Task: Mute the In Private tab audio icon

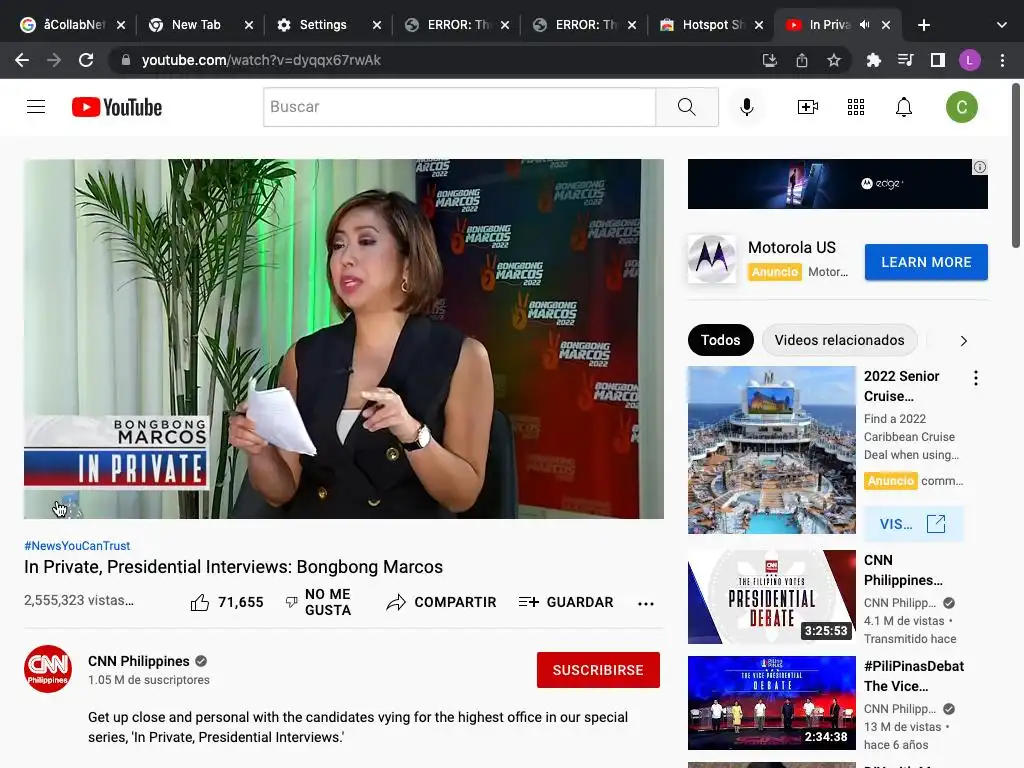Action: tap(865, 25)
